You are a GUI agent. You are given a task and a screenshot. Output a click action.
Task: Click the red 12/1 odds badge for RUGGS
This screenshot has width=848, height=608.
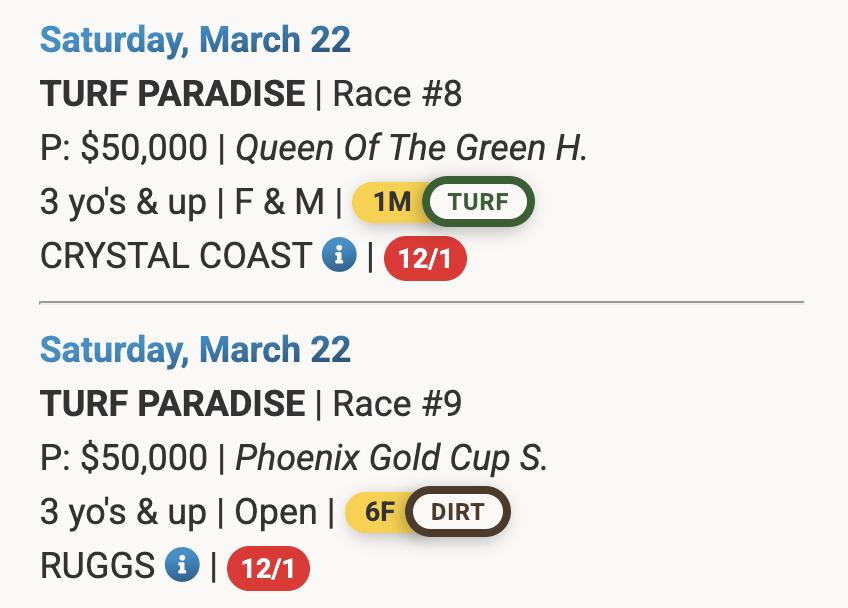268,569
